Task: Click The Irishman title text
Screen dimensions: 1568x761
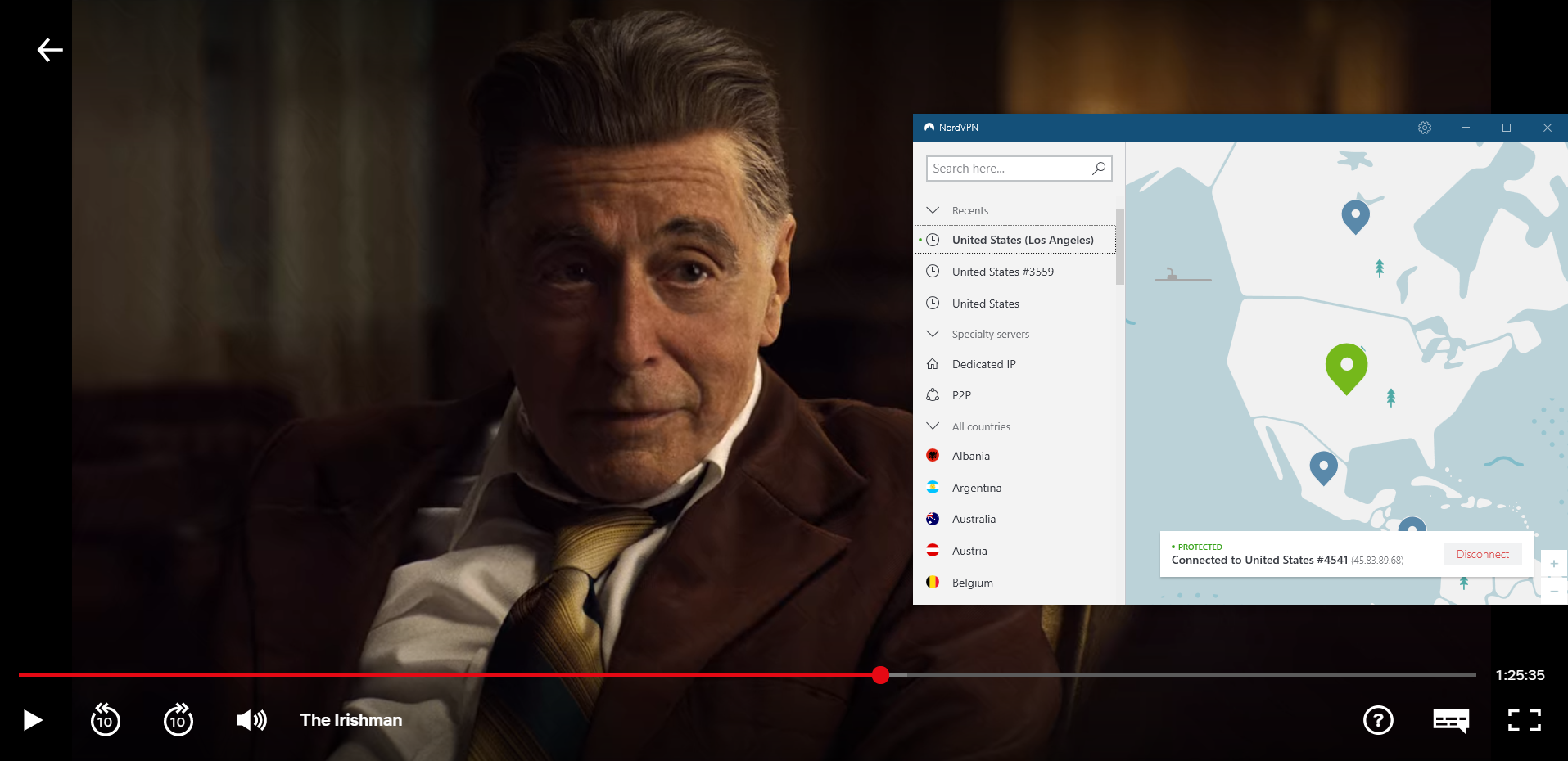Action: 351,720
